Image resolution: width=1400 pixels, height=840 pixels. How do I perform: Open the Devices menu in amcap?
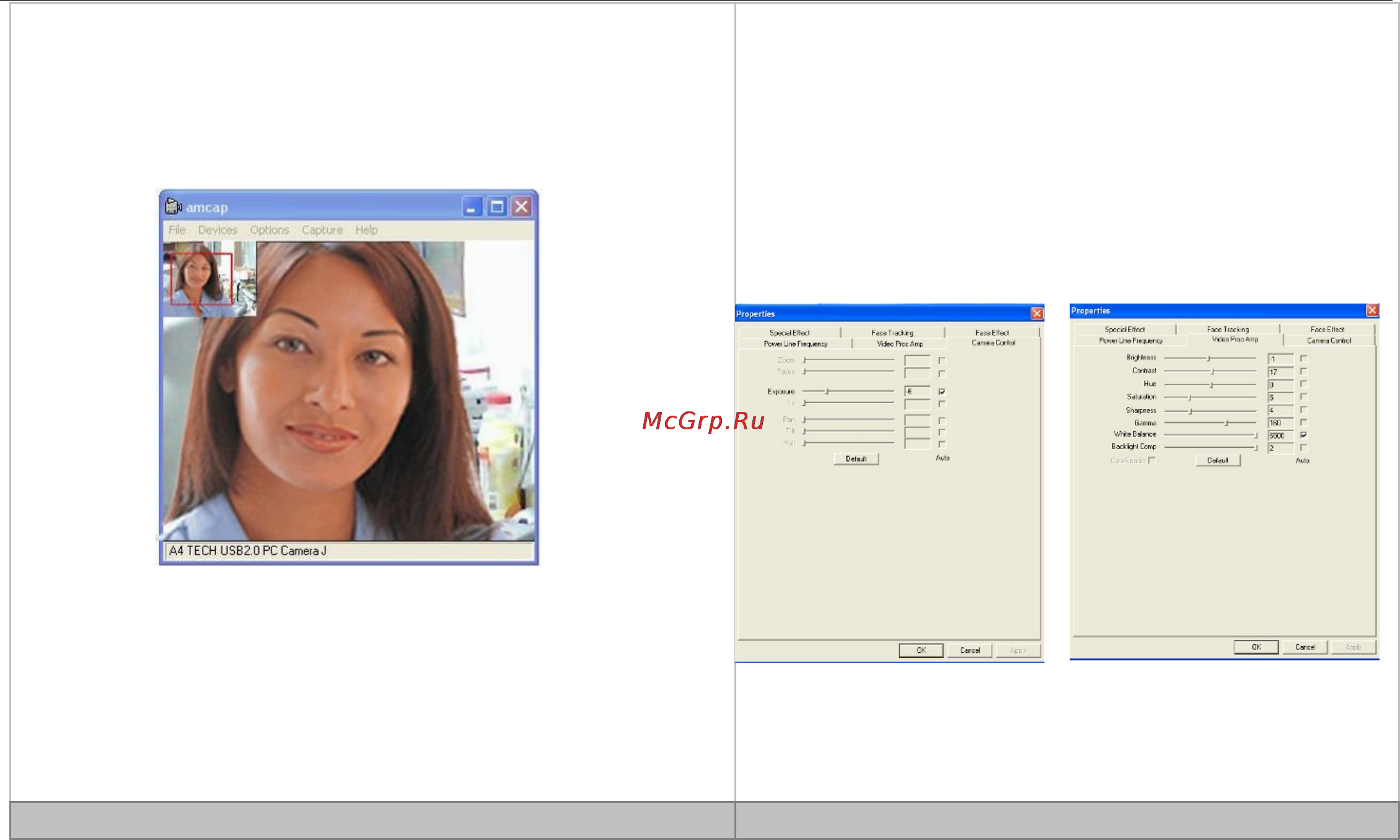coord(218,230)
